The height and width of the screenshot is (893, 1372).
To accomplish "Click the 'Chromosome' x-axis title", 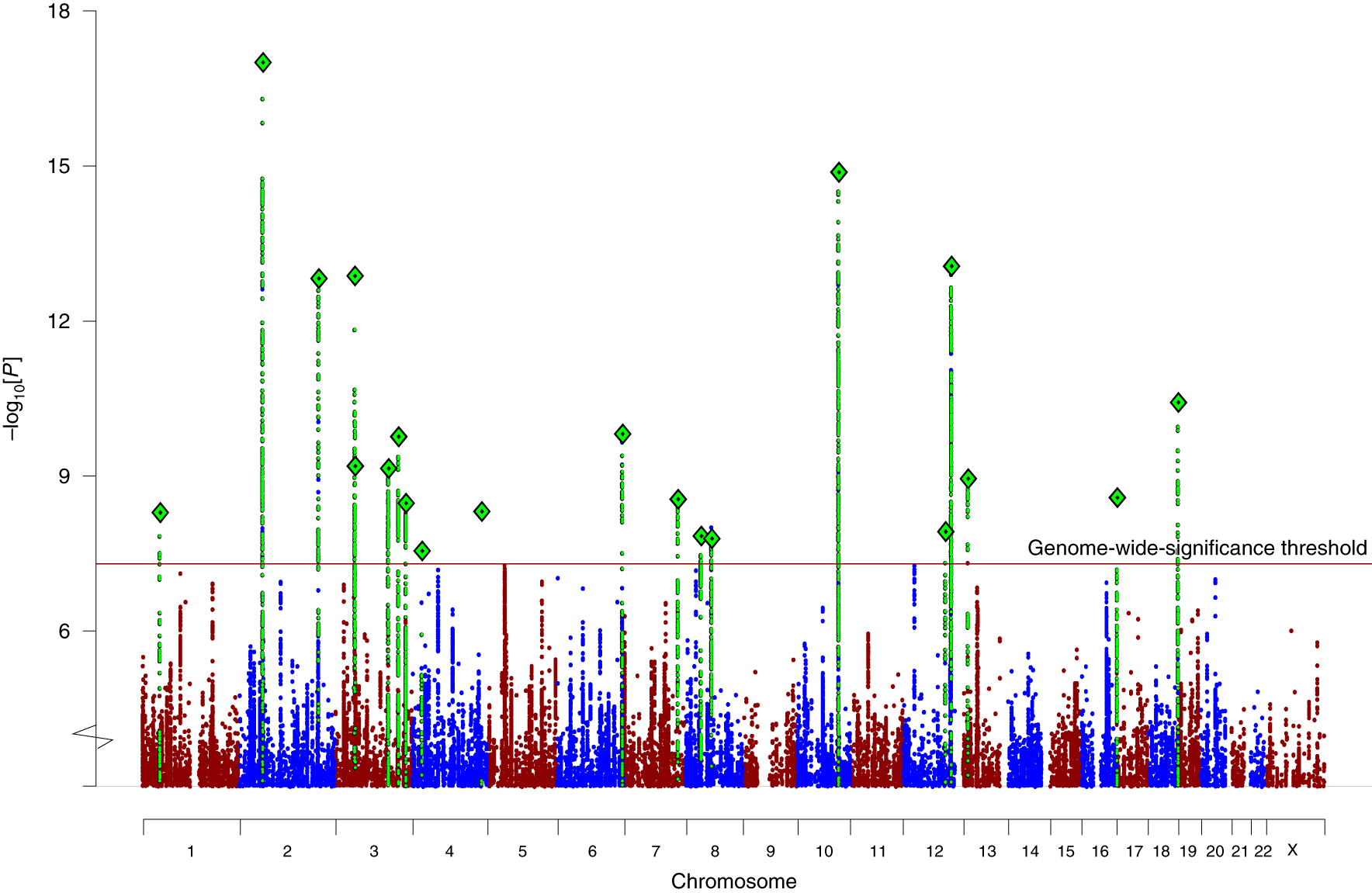I will (x=734, y=881).
